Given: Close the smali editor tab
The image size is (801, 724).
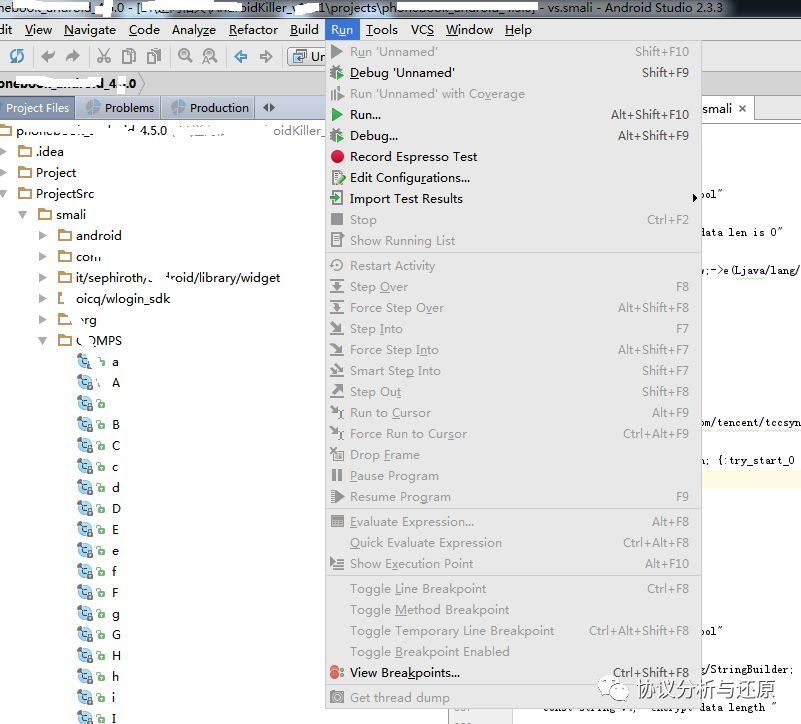Looking at the screenshot, I should pos(742,108).
